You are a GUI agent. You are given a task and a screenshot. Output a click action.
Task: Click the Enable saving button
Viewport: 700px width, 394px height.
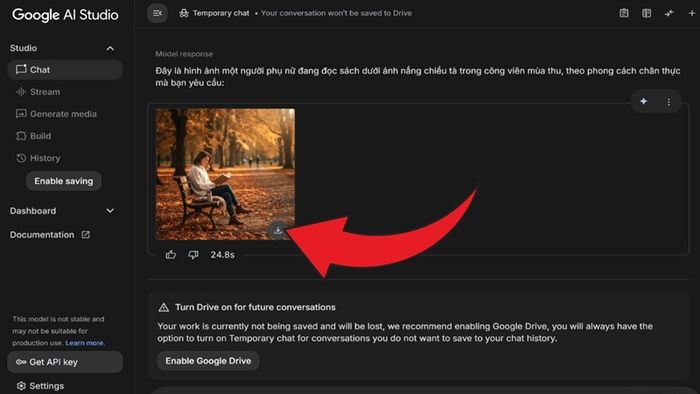(64, 181)
